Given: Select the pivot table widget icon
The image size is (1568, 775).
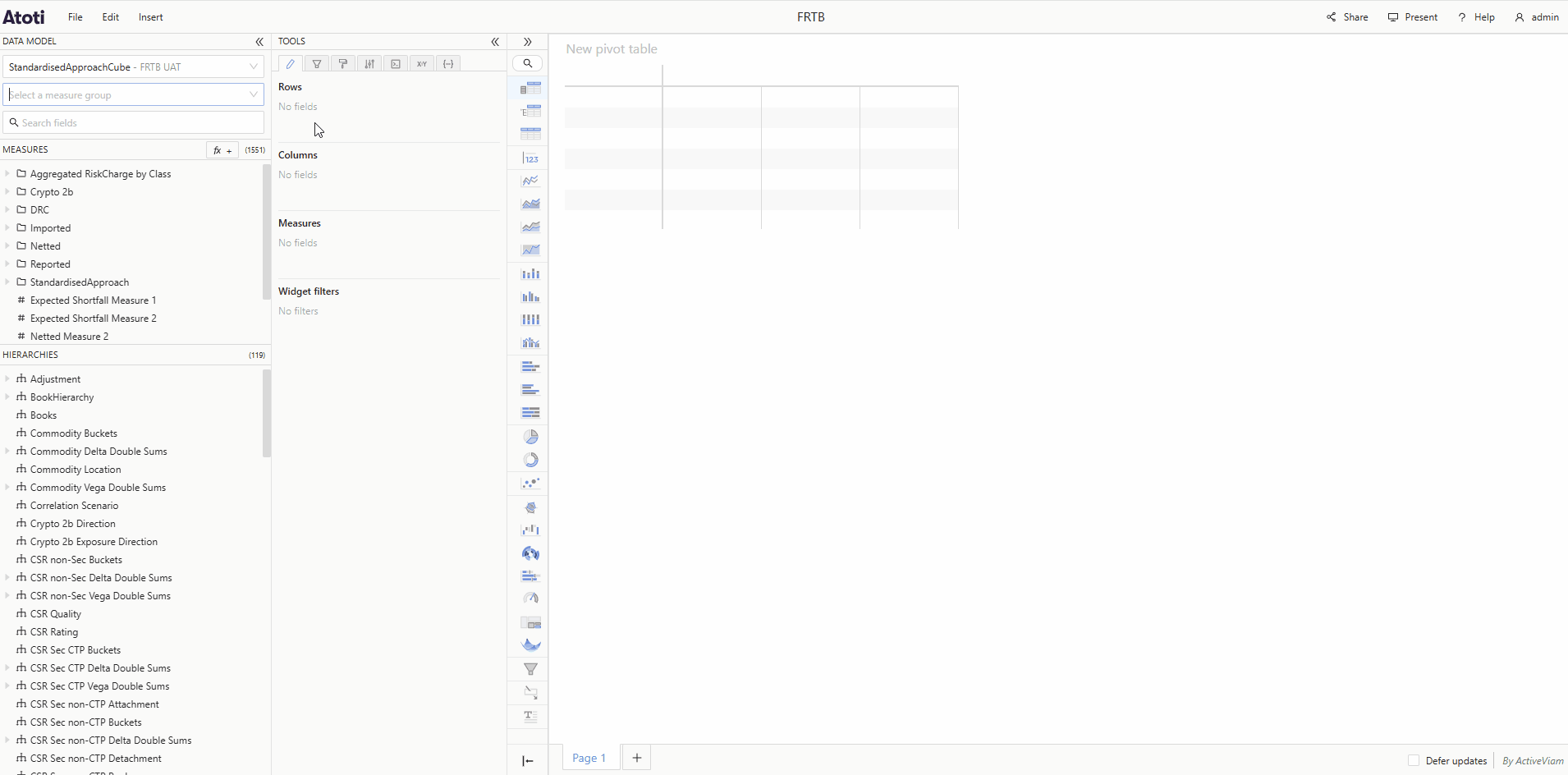Looking at the screenshot, I should pyautogui.click(x=531, y=88).
